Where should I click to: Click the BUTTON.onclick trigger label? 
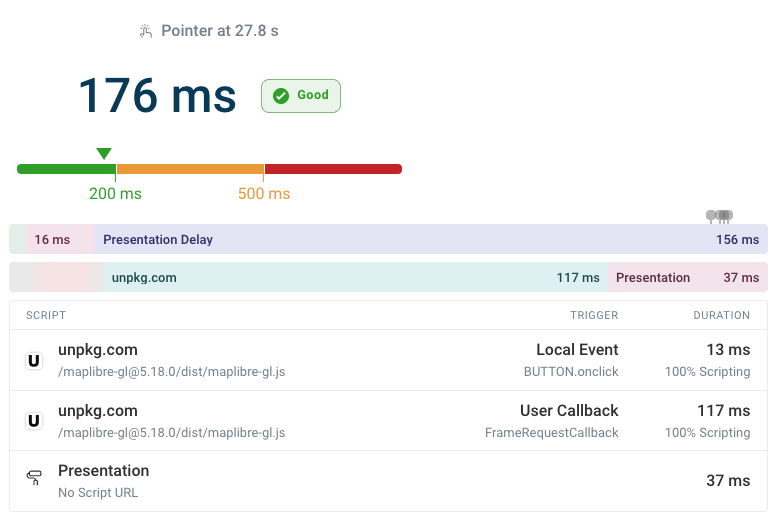click(x=571, y=372)
